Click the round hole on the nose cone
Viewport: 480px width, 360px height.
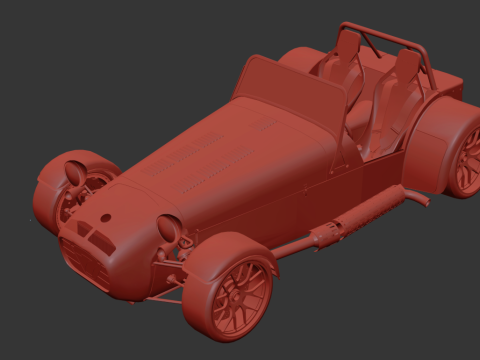coord(106,218)
